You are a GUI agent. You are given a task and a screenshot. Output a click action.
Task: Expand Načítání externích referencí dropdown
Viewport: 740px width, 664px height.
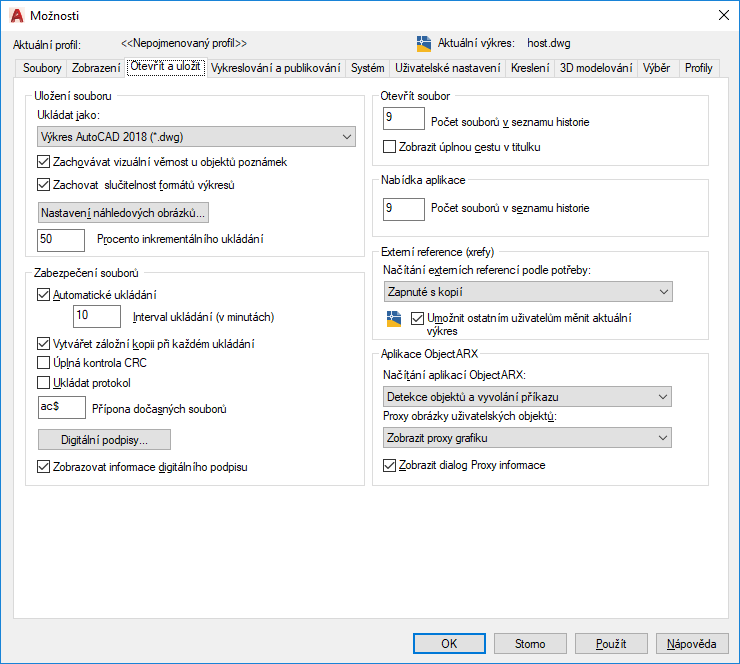(x=528, y=291)
